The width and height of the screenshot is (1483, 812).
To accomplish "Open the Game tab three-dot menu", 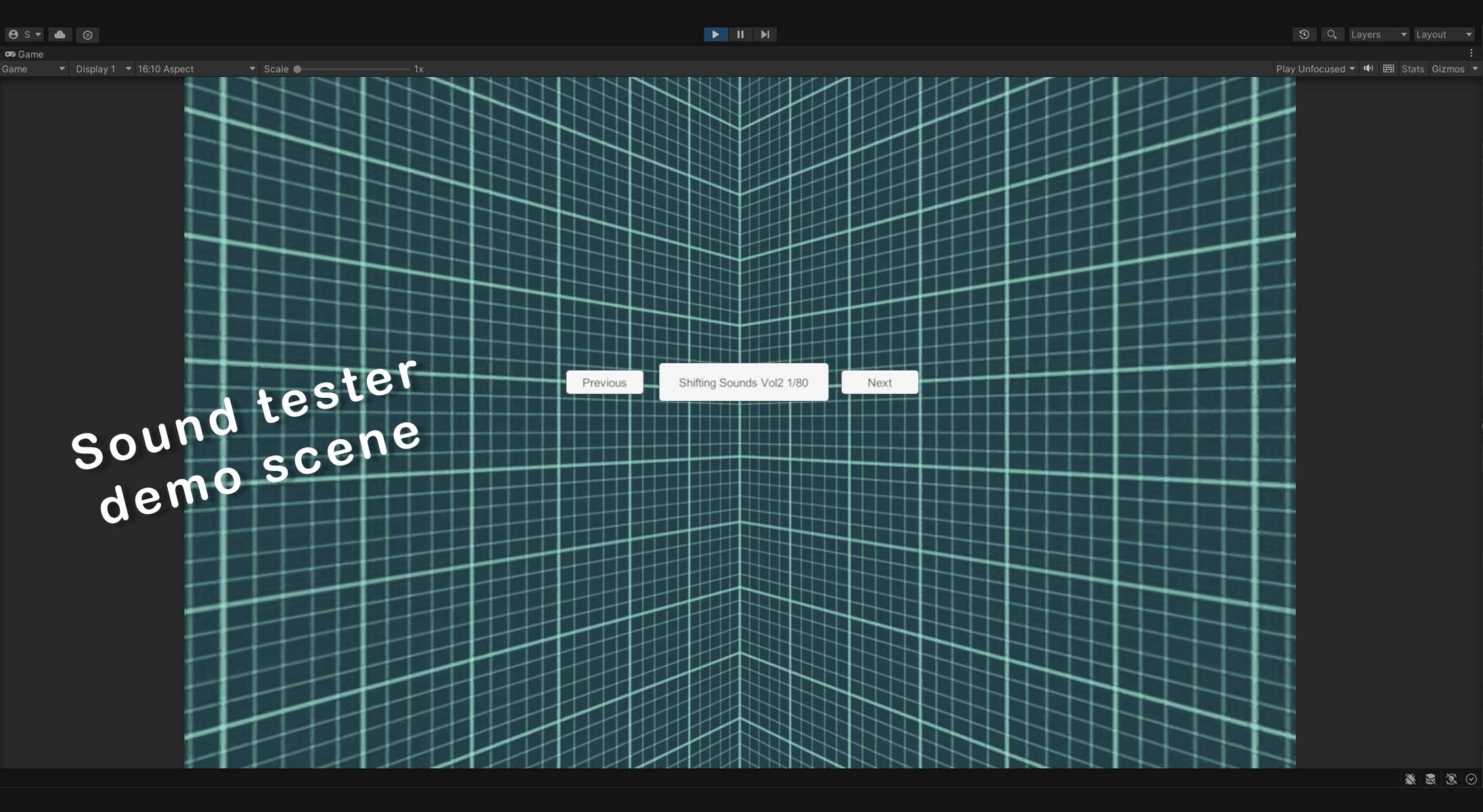I will pos(1471,53).
